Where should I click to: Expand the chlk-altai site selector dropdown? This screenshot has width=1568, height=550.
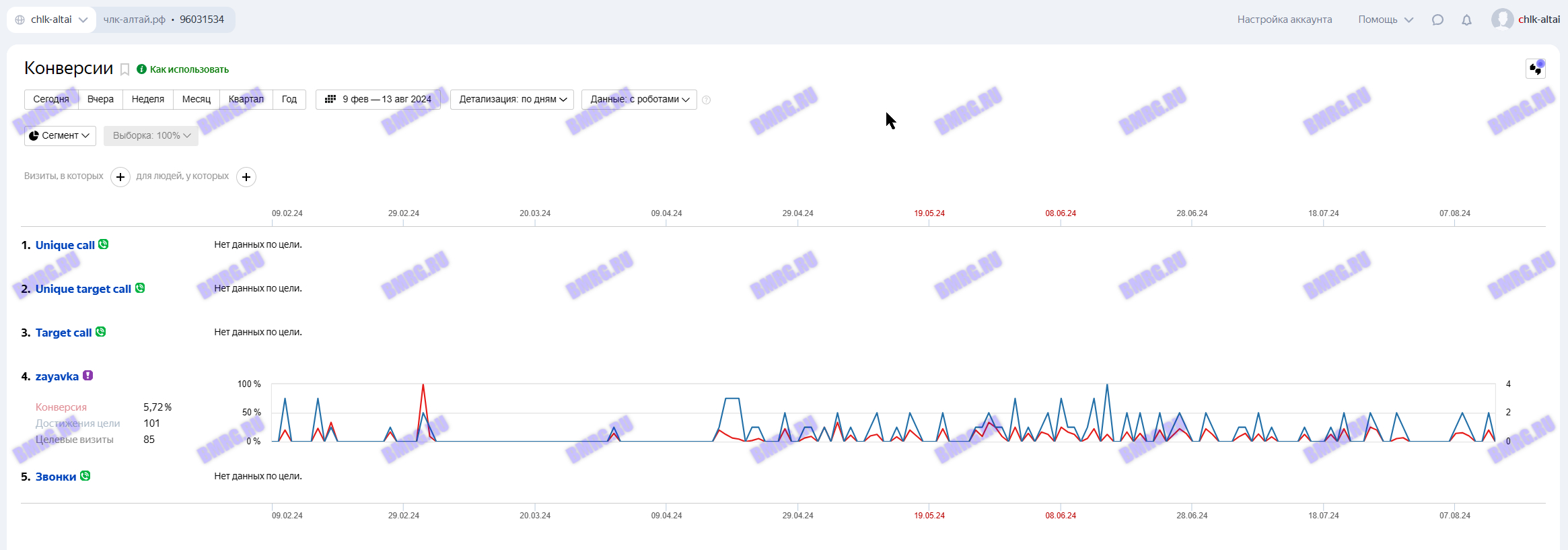52,20
